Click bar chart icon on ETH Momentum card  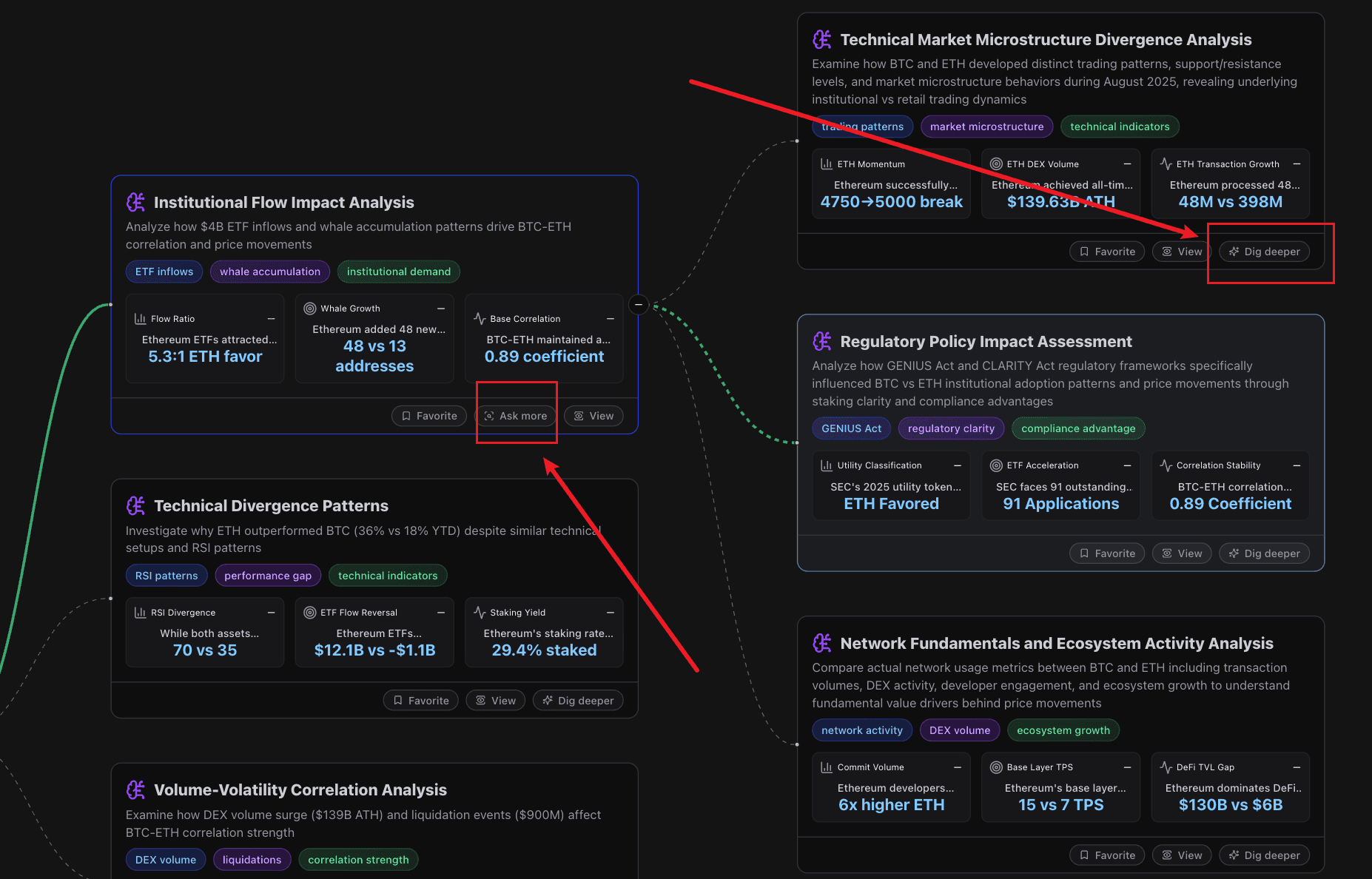(827, 164)
